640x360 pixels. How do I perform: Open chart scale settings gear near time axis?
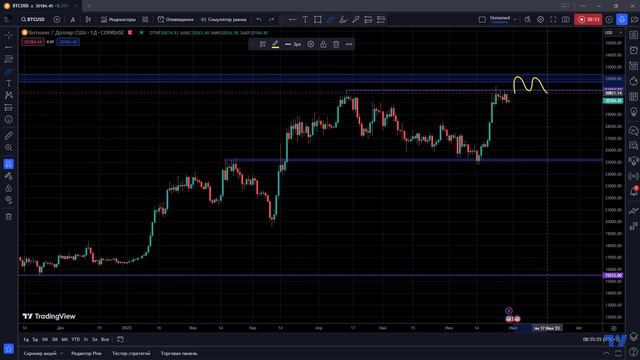point(613,328)
